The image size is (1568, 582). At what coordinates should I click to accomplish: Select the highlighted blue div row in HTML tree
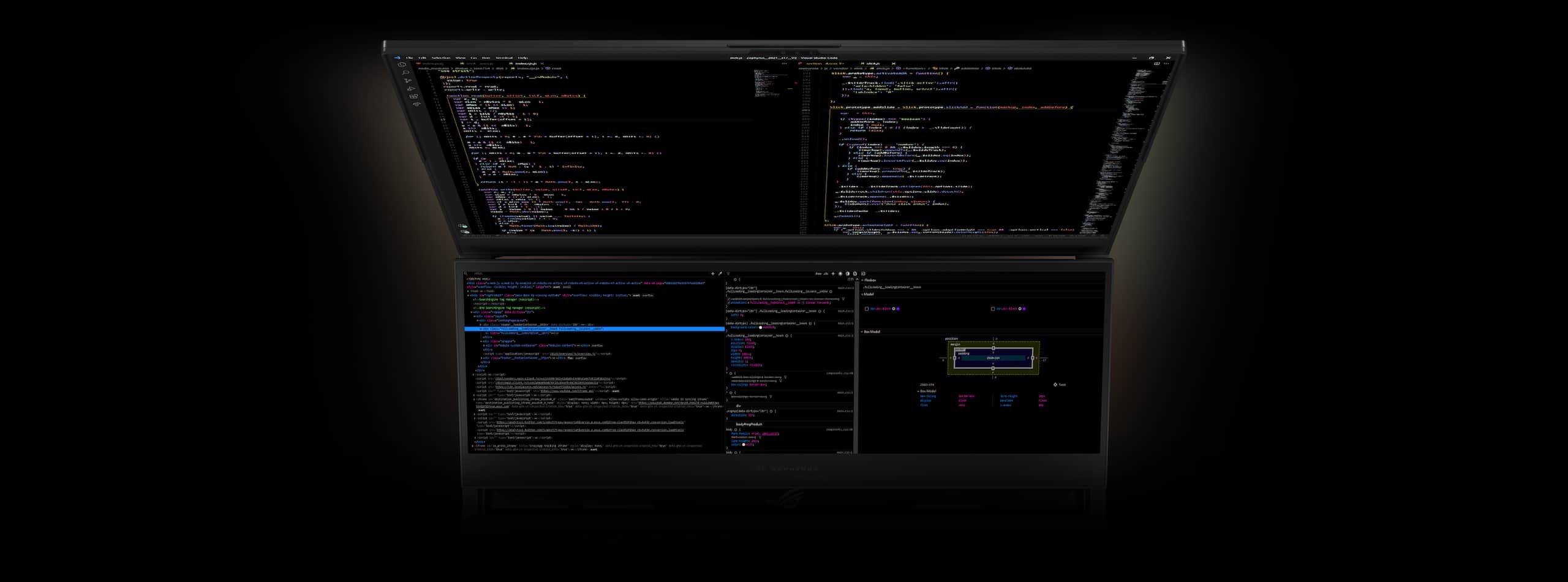pyautogui.click(x=594, y=329)
